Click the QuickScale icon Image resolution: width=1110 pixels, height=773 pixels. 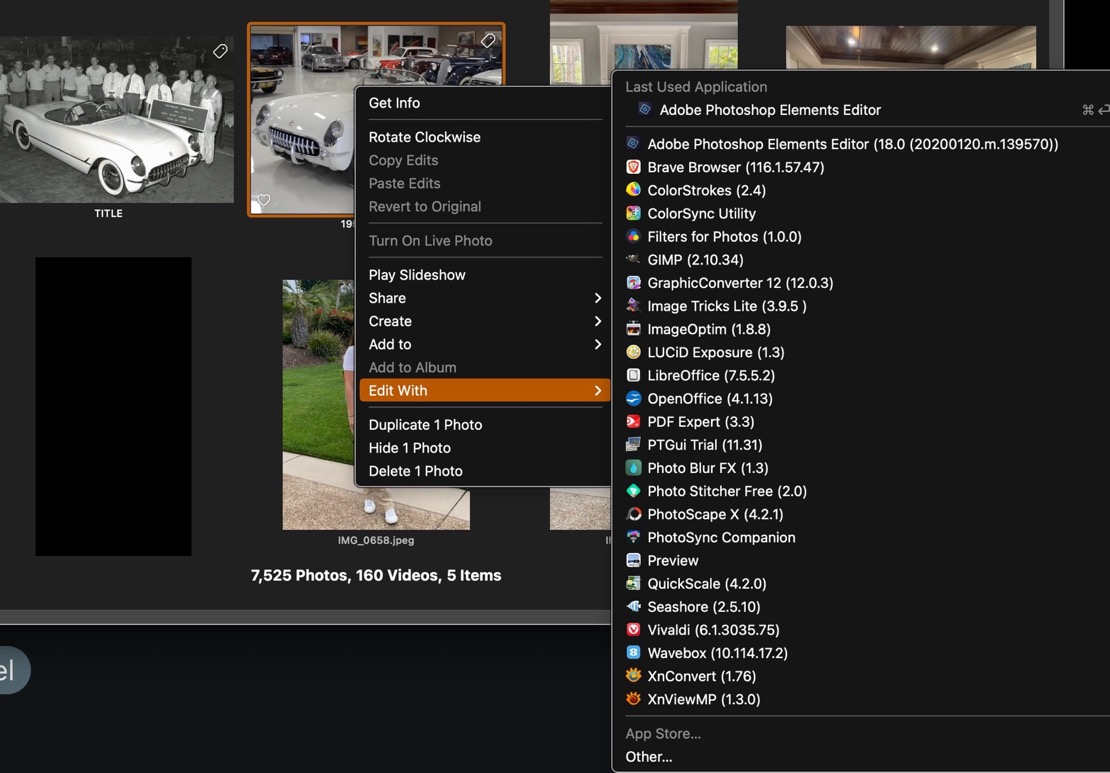pos(633,583)
